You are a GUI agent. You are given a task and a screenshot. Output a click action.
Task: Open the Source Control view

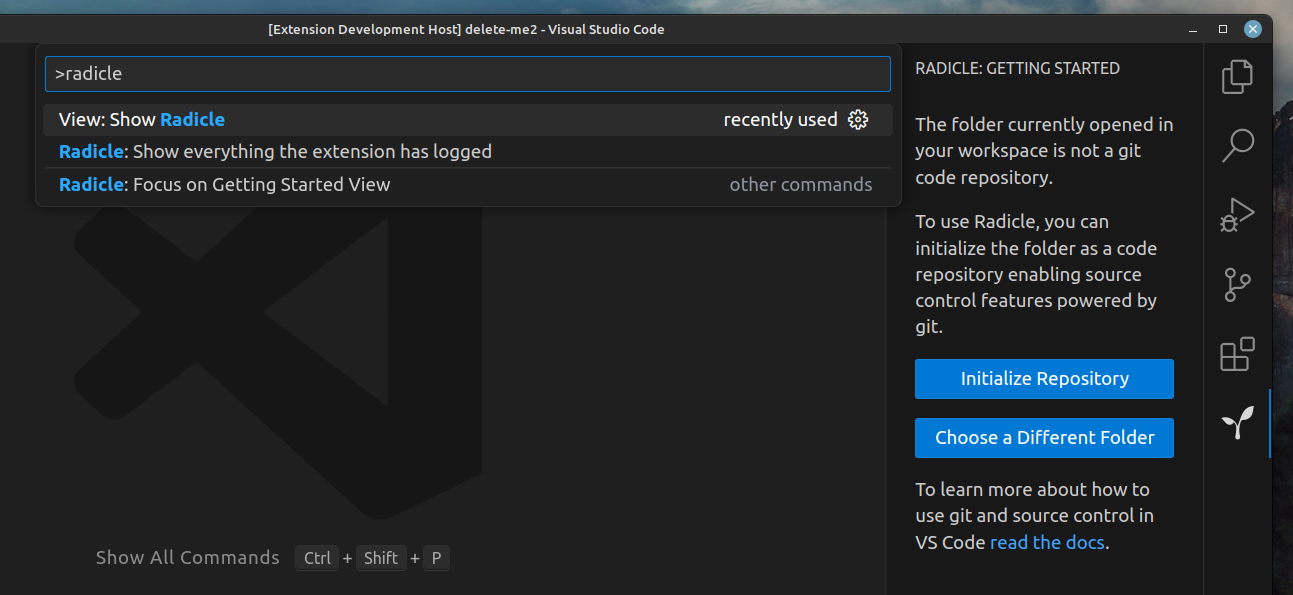point(1237,284)
